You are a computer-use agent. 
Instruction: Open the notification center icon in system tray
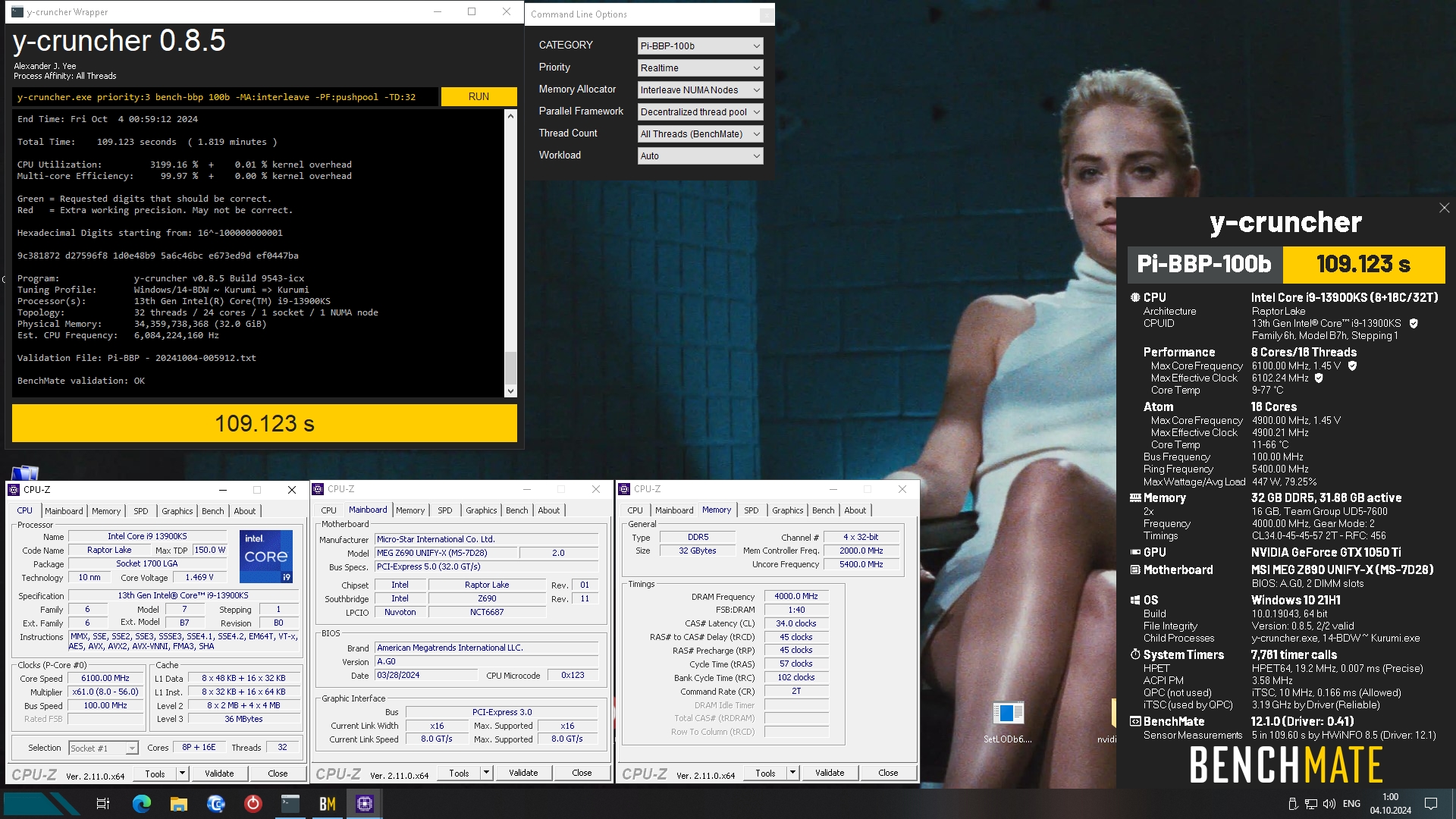[1431, 804]
